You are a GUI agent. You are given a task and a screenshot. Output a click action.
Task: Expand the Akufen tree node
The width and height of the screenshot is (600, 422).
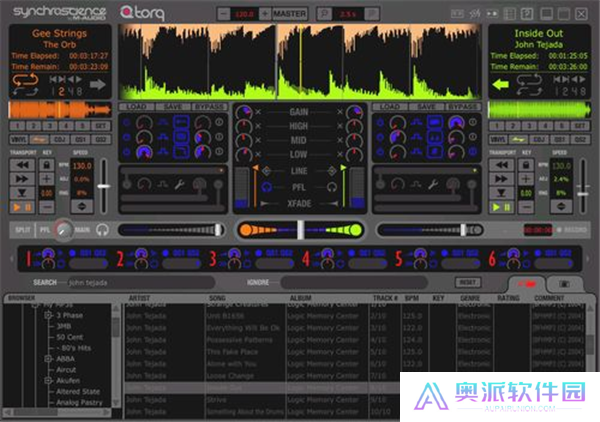click(x=48, y=381)
